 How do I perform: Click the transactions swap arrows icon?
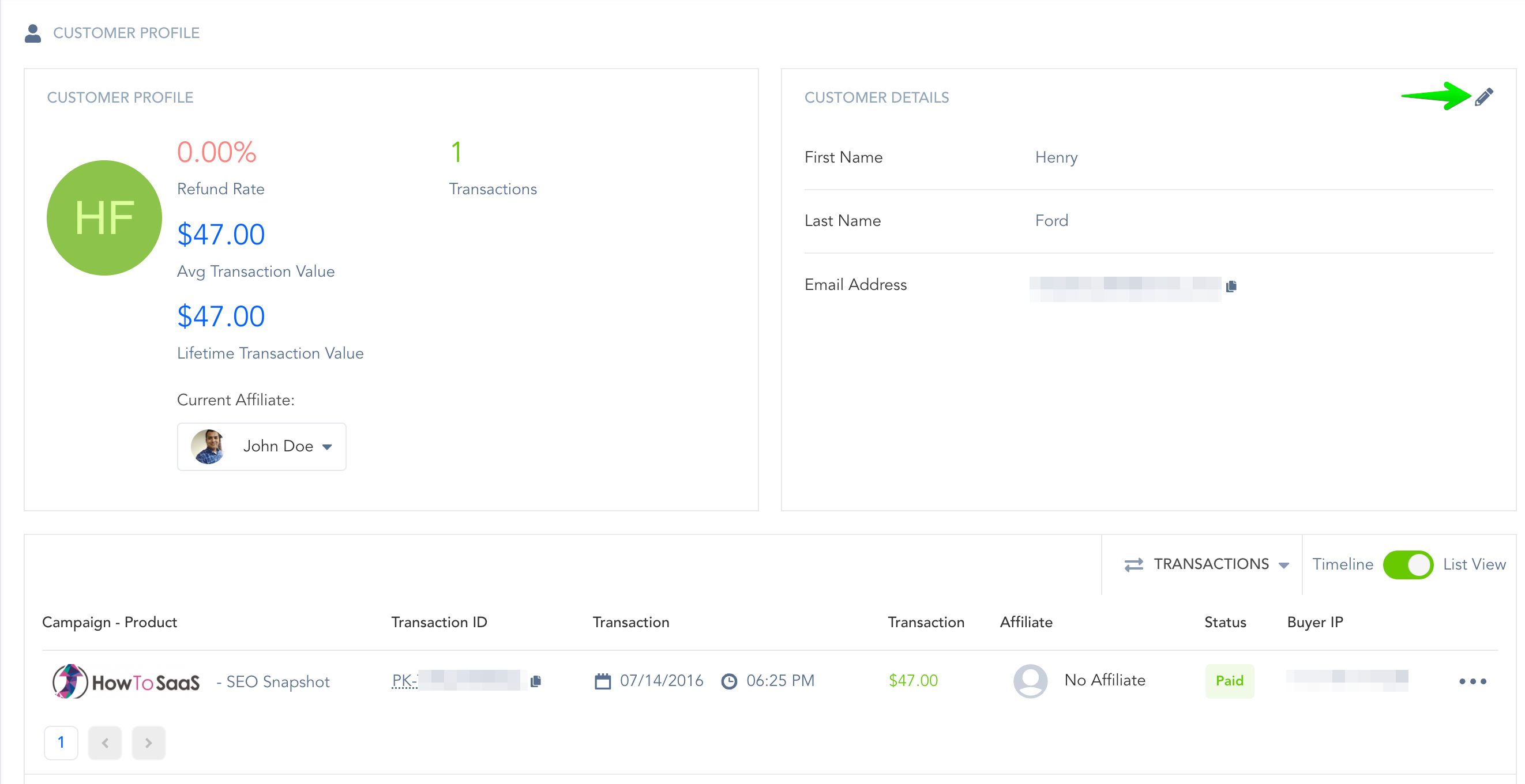click(x=1134, y=564)
